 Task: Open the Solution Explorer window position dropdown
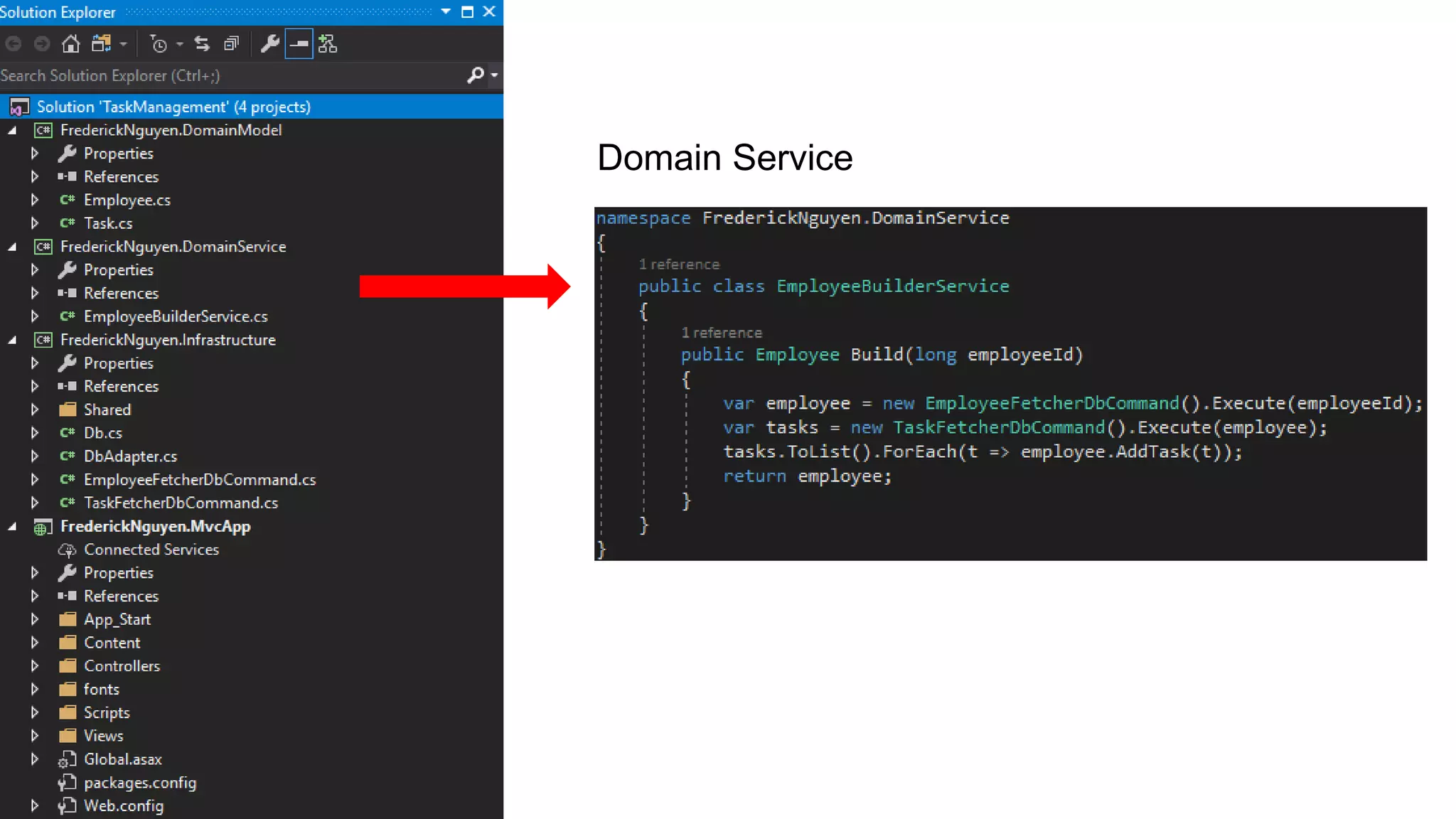point(446,11)
